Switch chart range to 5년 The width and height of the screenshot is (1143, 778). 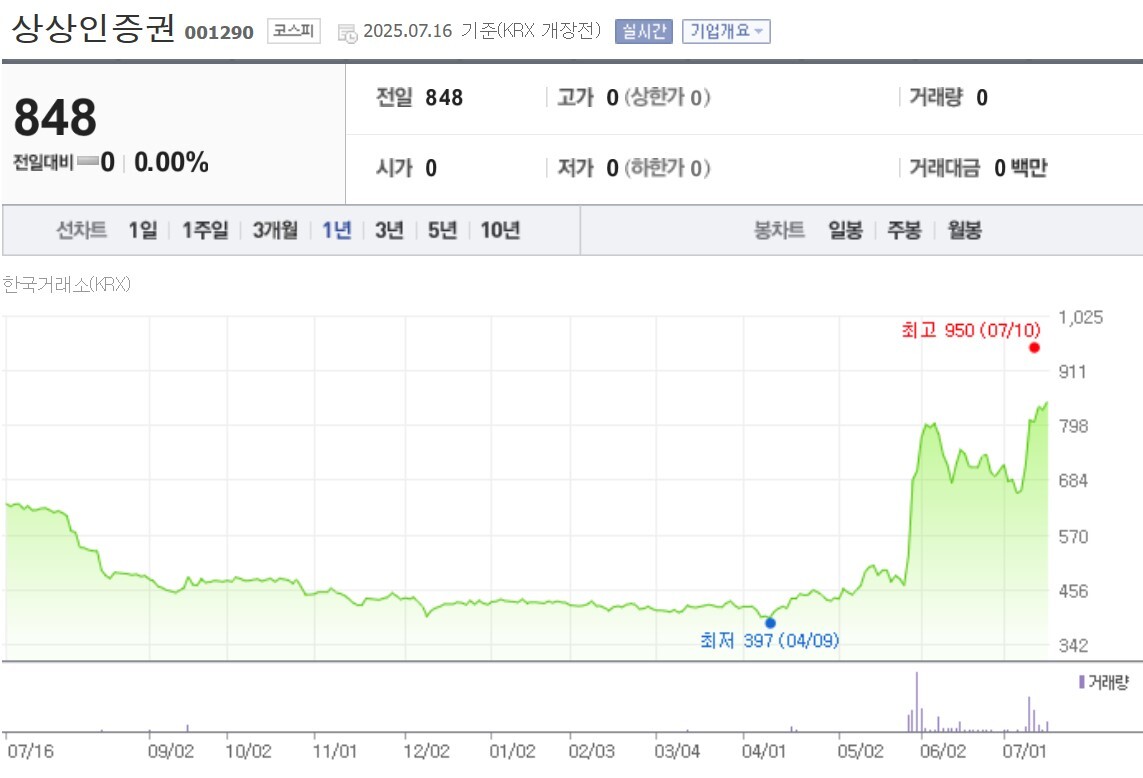(x=442, y=230)
